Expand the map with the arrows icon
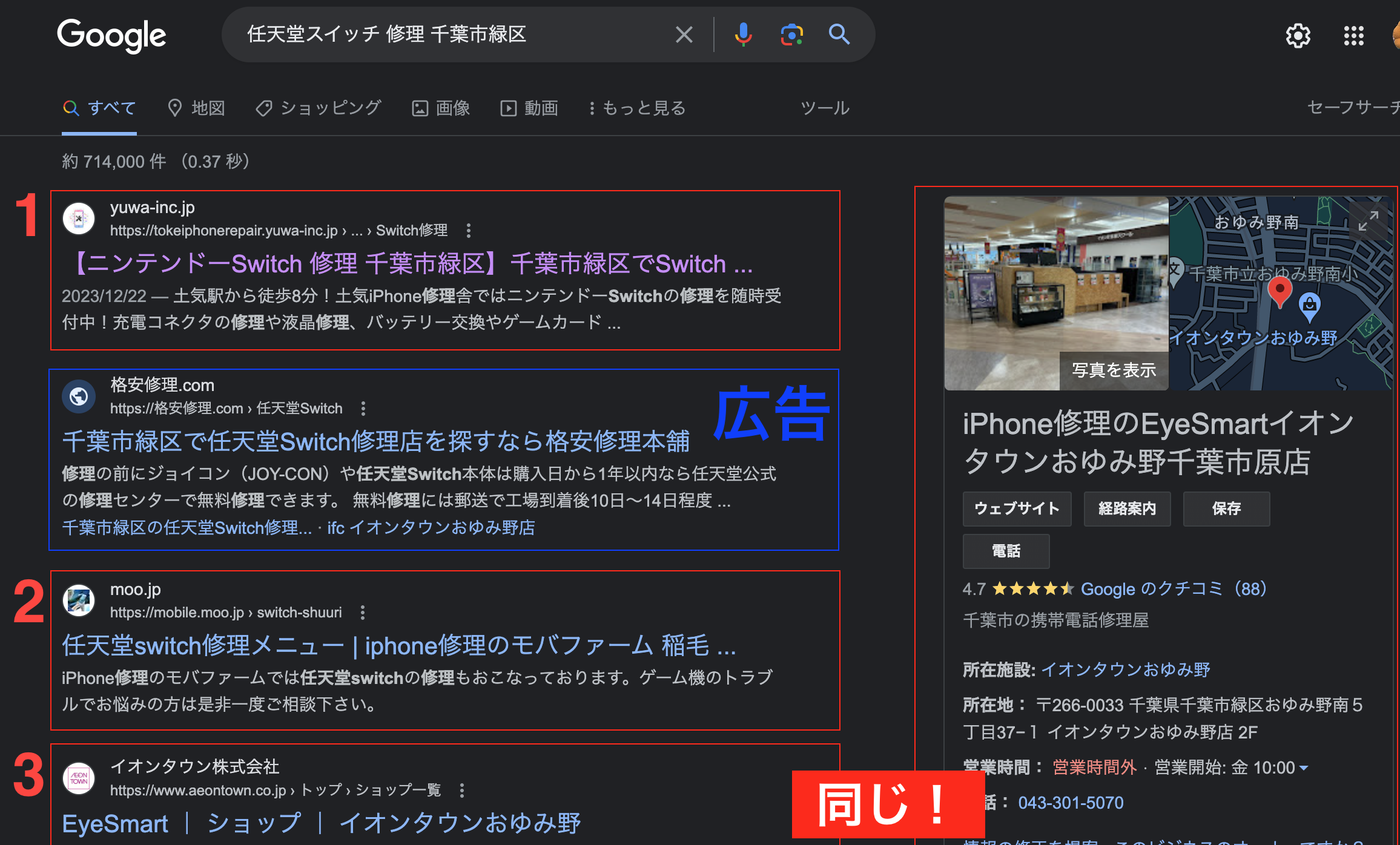Screen dimensions: 1400x845 click(1368, 221)
